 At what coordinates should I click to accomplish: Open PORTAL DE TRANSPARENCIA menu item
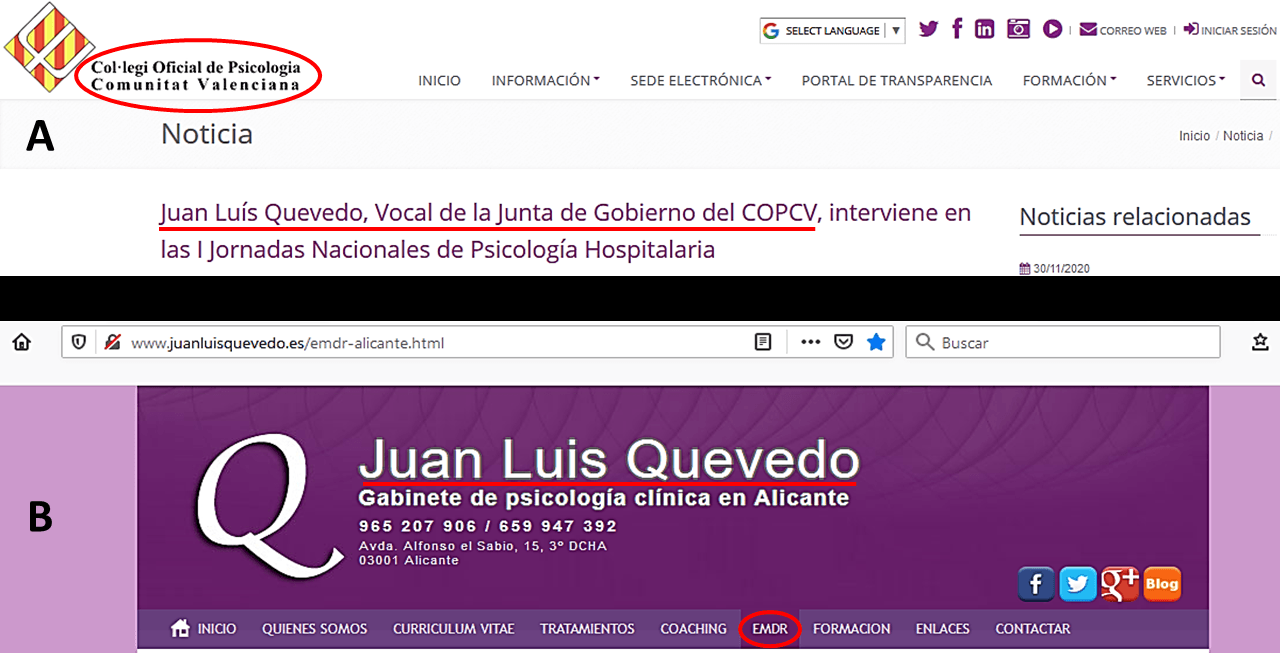(897, 80)
